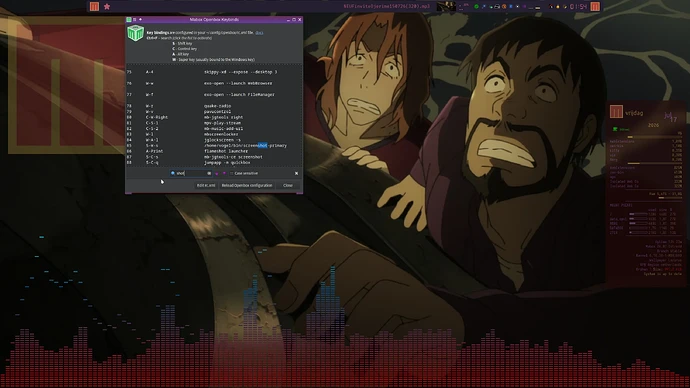Select the mb-jgtools-ce screenshot row
The height and width of the screenshot is (388, 690).
(214, 157)
